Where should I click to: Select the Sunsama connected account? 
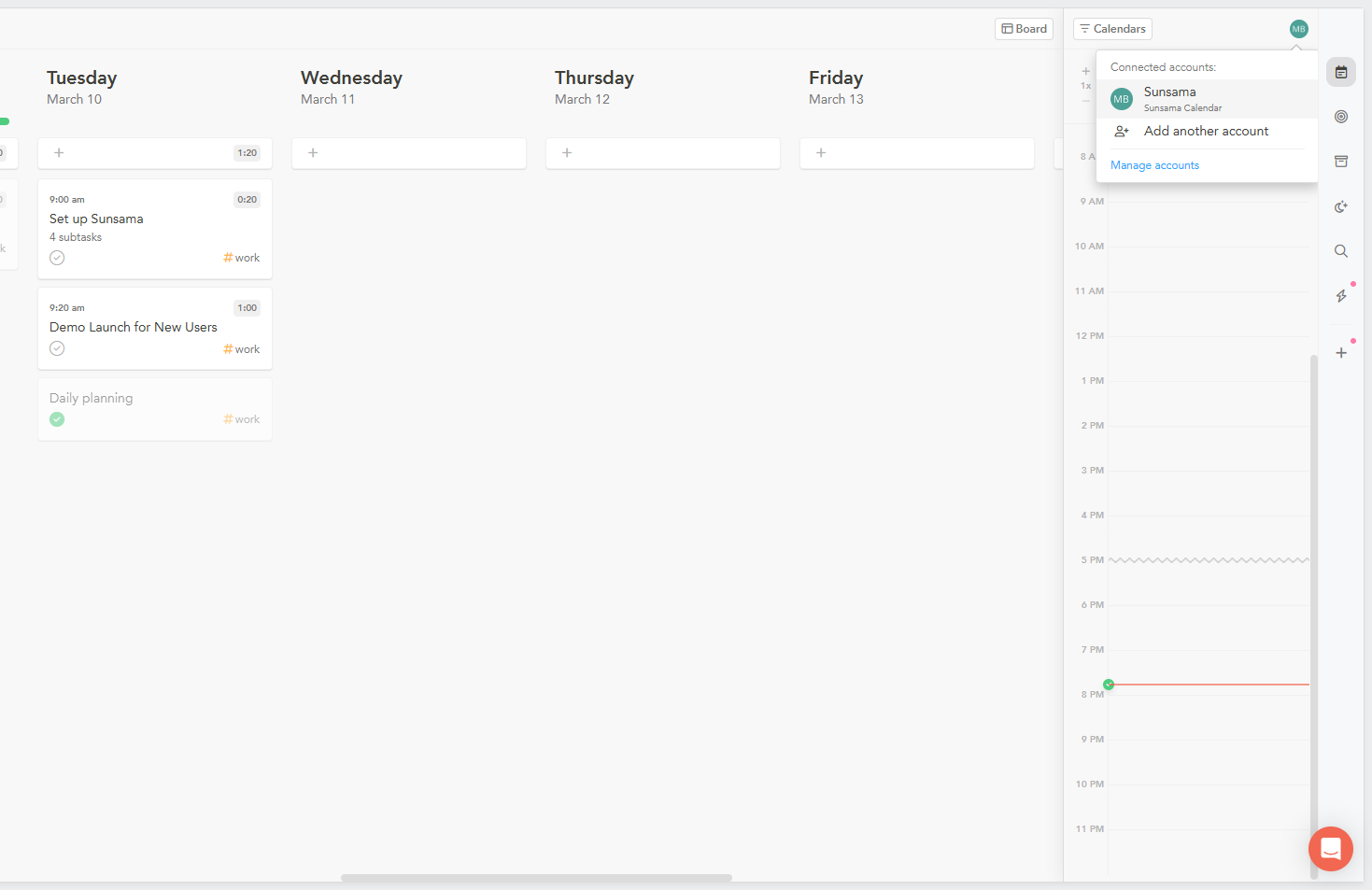click(1207, 99)
